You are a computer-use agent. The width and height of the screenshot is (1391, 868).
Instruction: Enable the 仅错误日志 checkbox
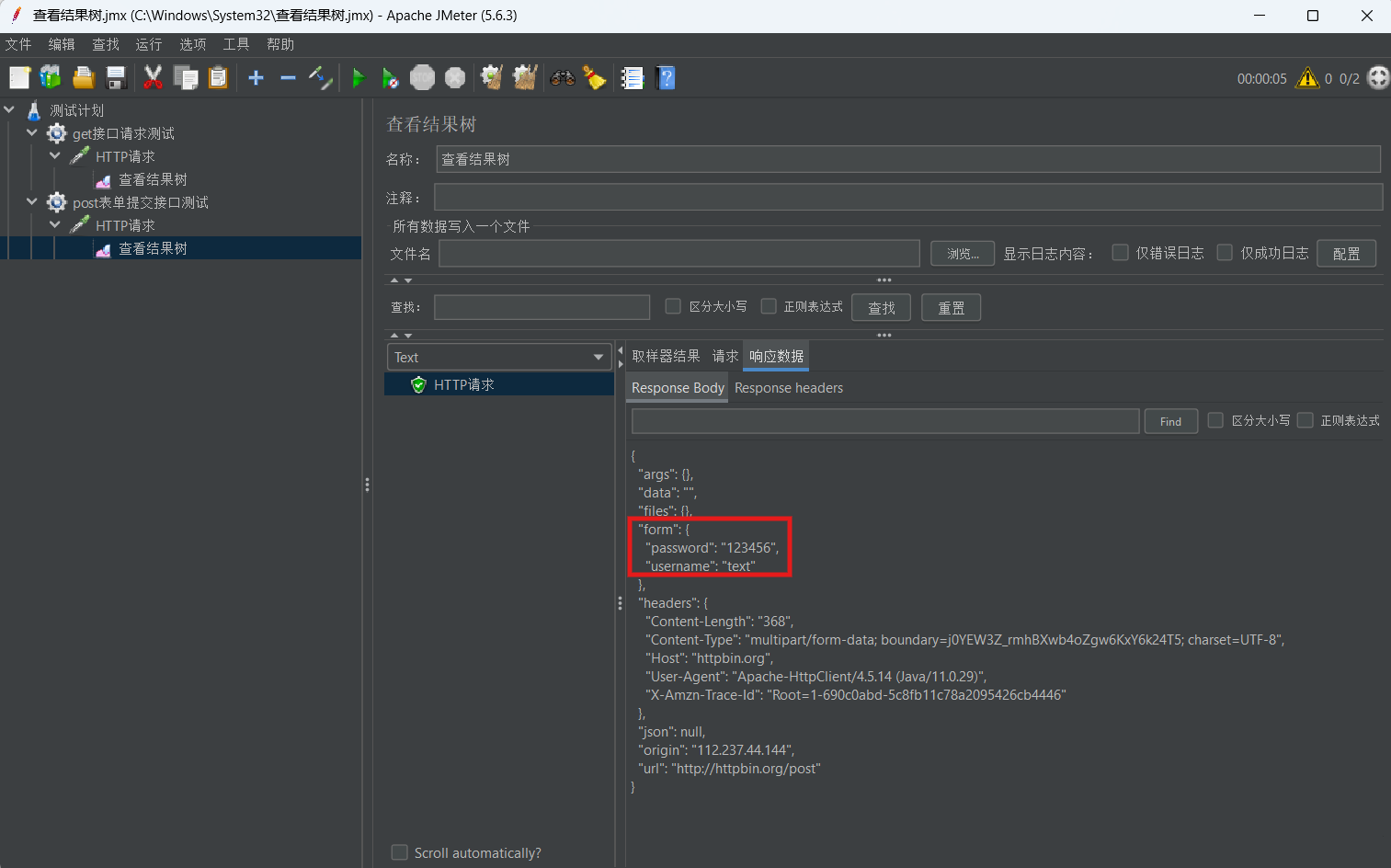click(x=1120, y=252)
